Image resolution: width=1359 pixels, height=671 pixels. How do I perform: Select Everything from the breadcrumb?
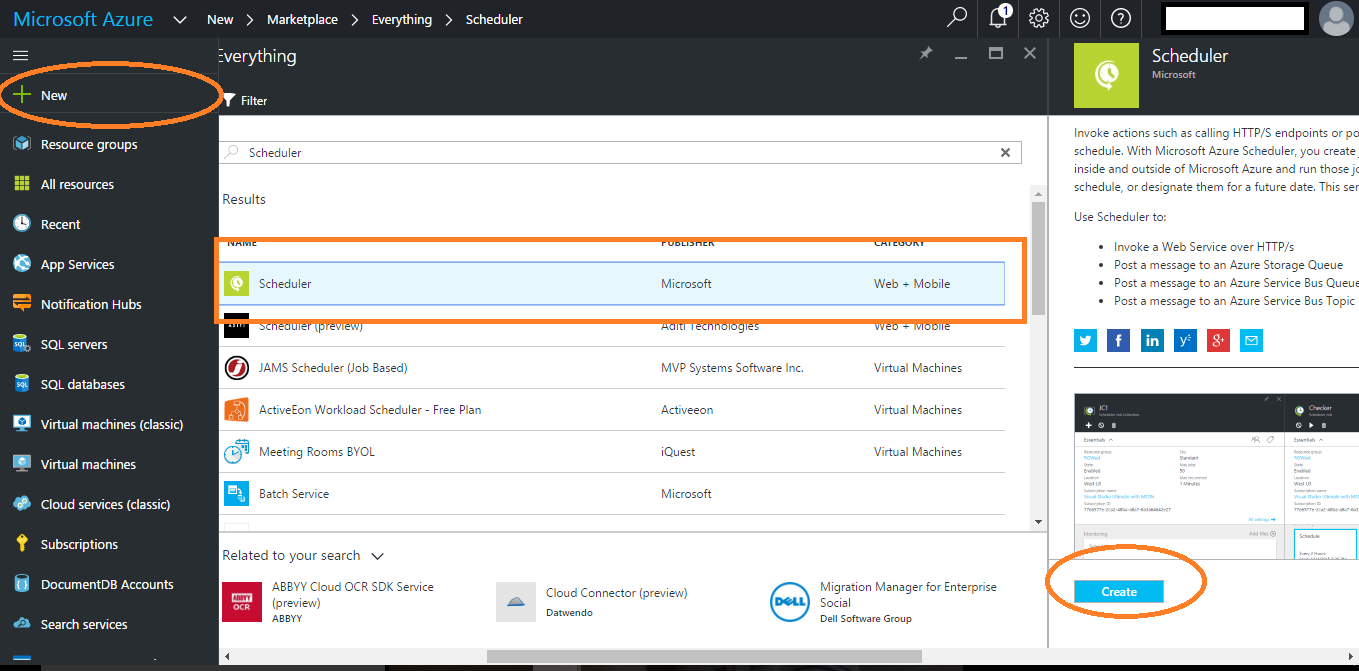(x=401, y=18)
